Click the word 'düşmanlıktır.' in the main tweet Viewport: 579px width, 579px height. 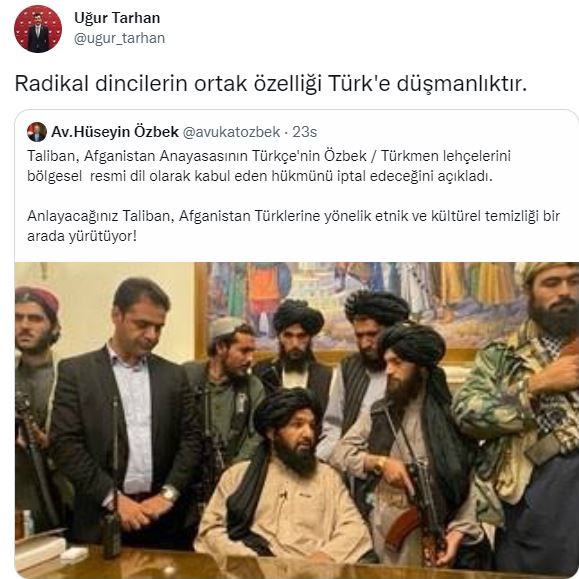462,84
